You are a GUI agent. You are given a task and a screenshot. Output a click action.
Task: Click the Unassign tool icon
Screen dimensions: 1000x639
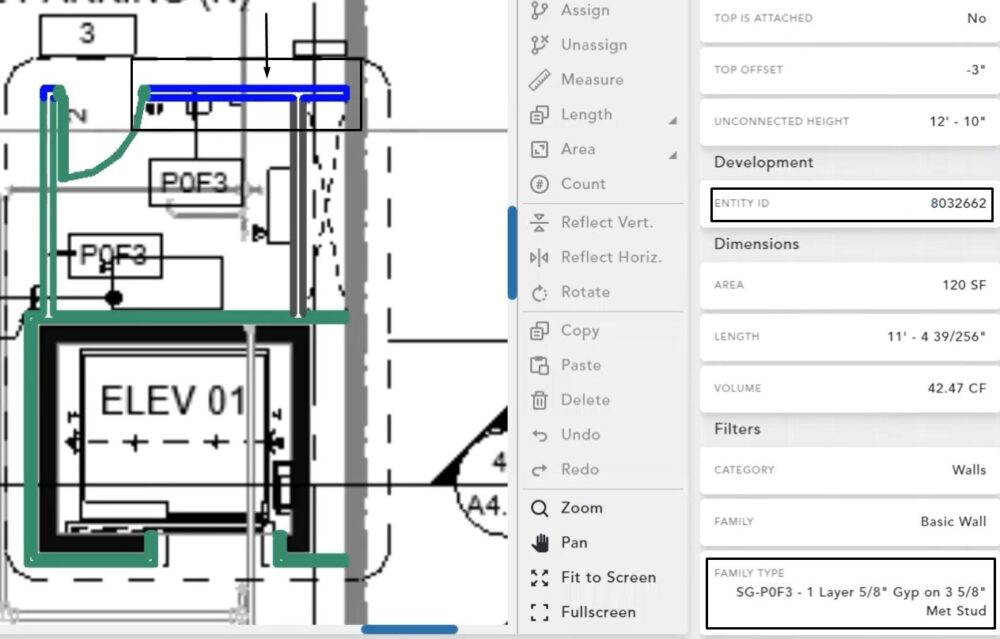[540, 45]
